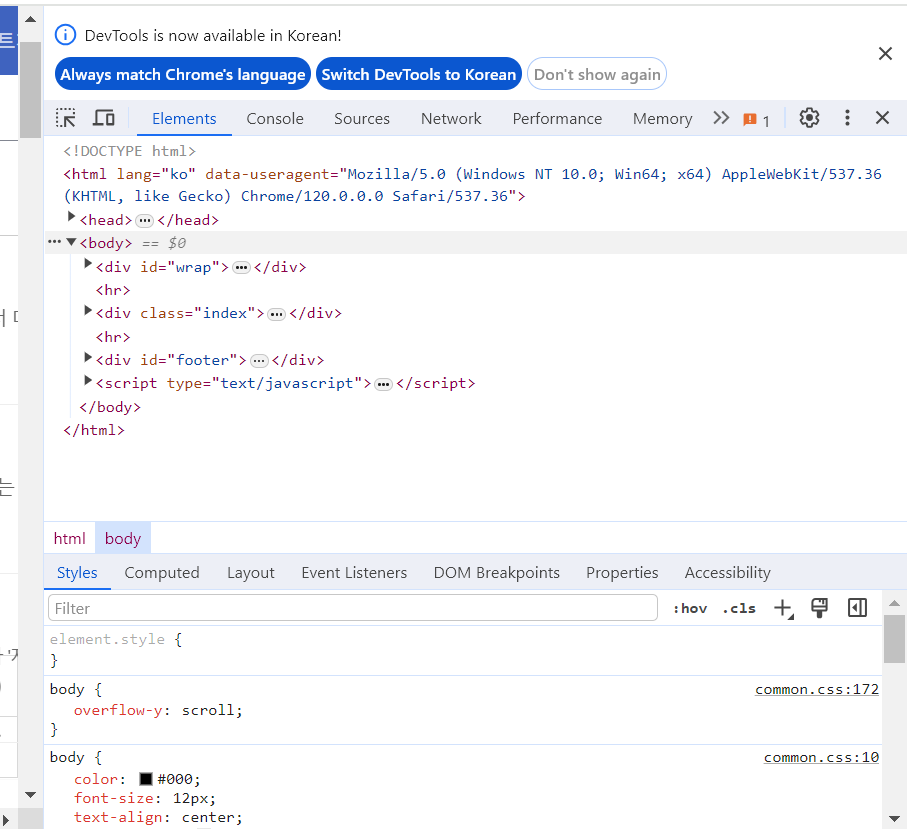
Task: Click Don't show again button
Action: (597, 74)
